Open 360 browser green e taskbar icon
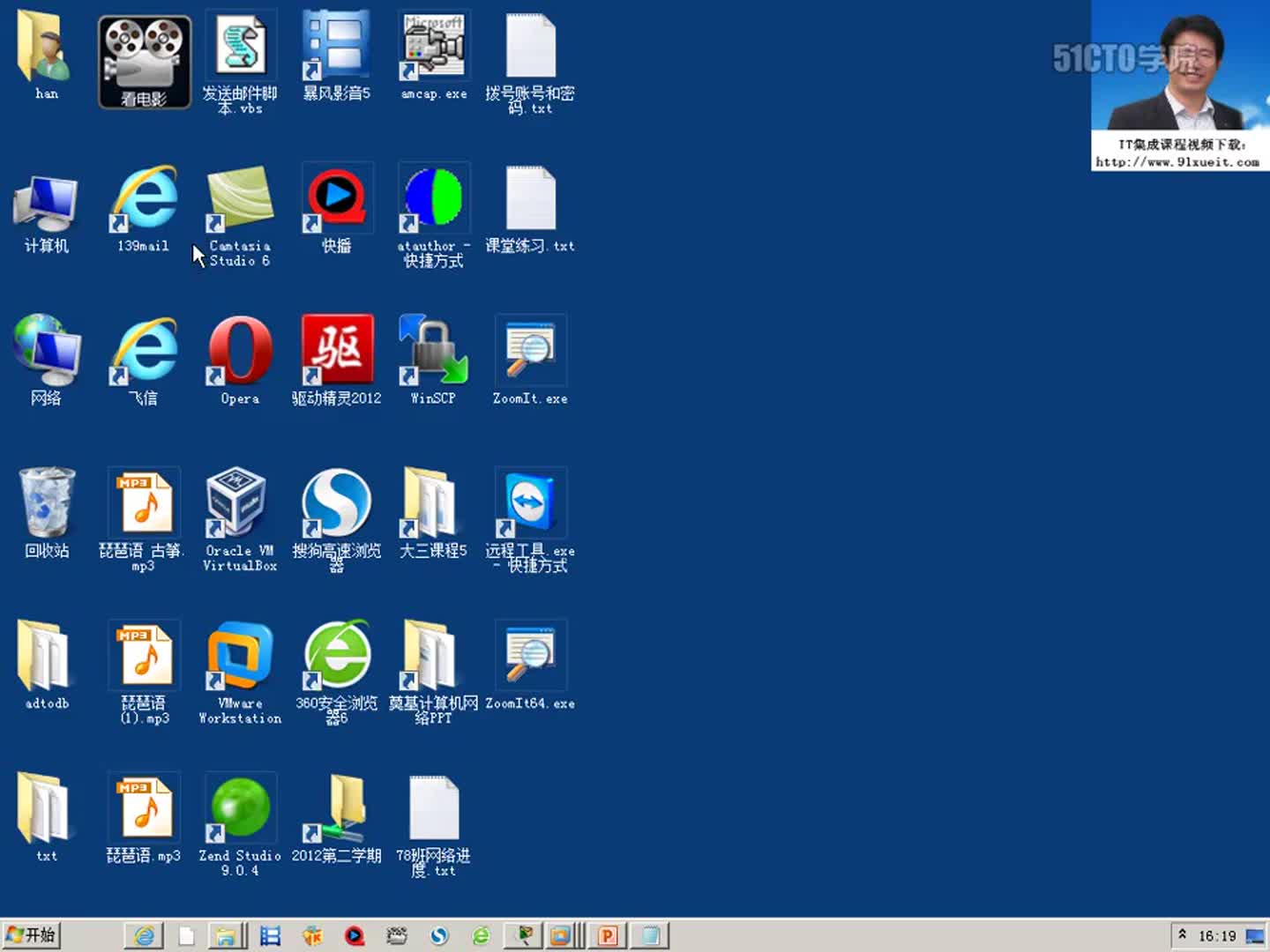This screenshot has width=1270, height=952. click(481, 935)
